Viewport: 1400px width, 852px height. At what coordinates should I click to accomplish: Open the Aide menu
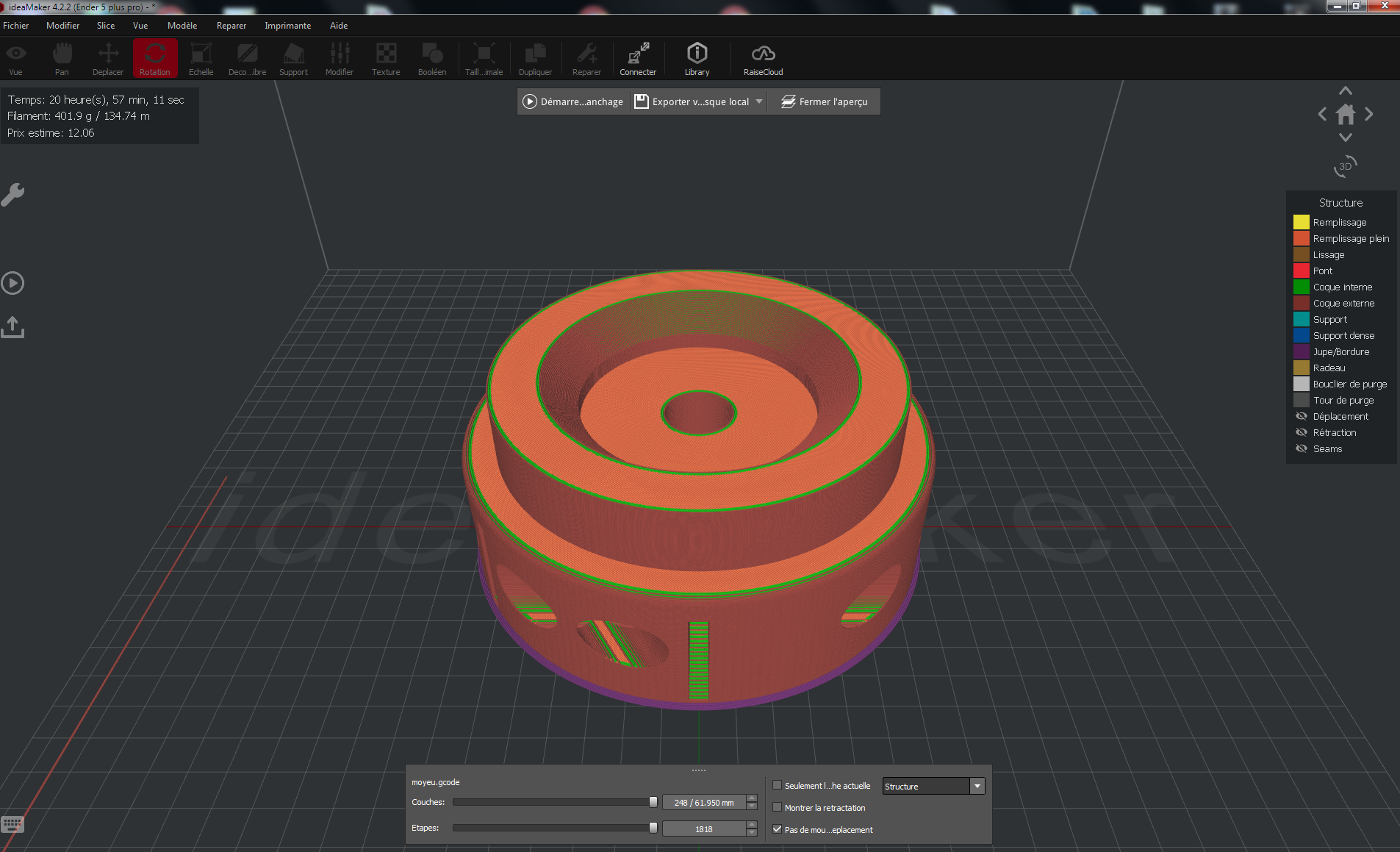(x=339, y=26)
